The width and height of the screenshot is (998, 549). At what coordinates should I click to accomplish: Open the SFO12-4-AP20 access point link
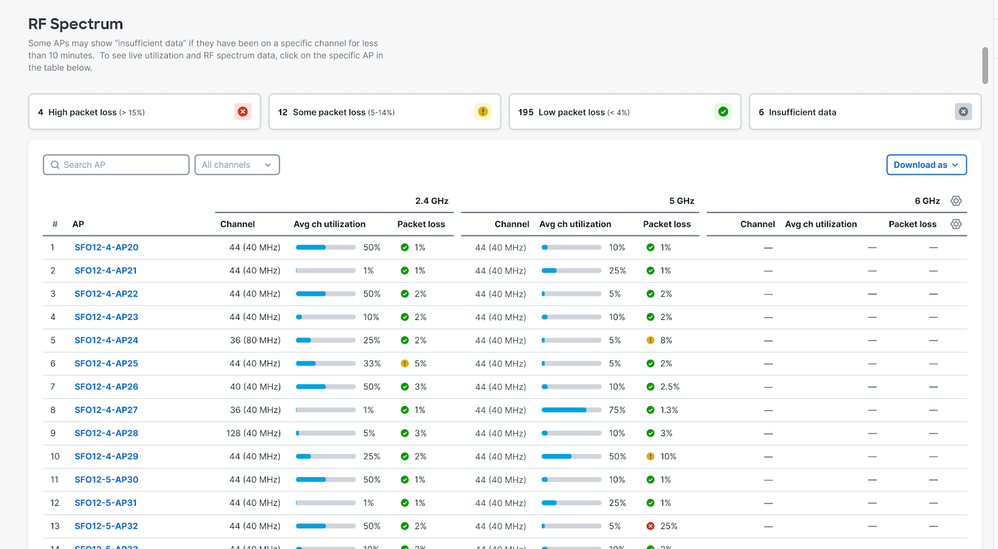[x=106, y=247]
